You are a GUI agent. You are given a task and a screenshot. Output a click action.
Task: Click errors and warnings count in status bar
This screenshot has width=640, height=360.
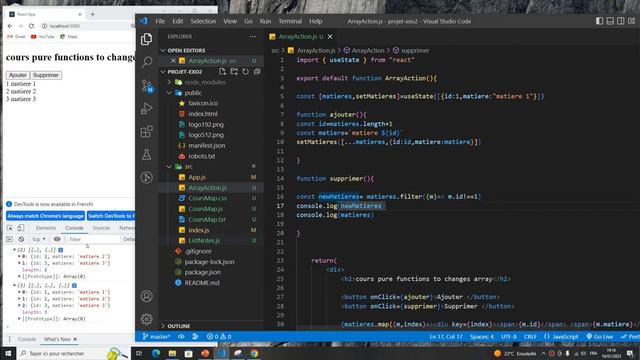219,336
